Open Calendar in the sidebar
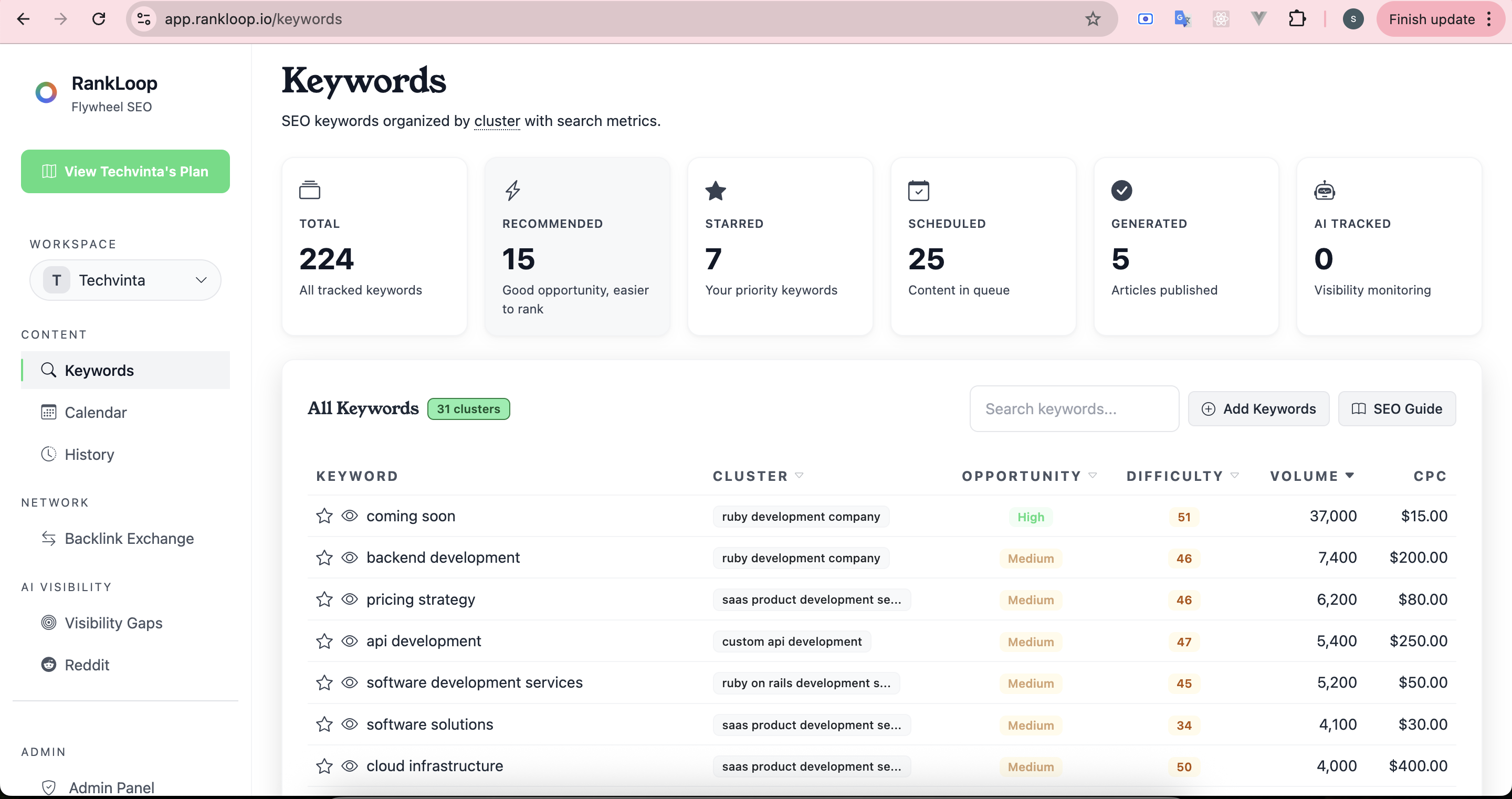This screenshot has height=799, width=1512. (125, 412)
